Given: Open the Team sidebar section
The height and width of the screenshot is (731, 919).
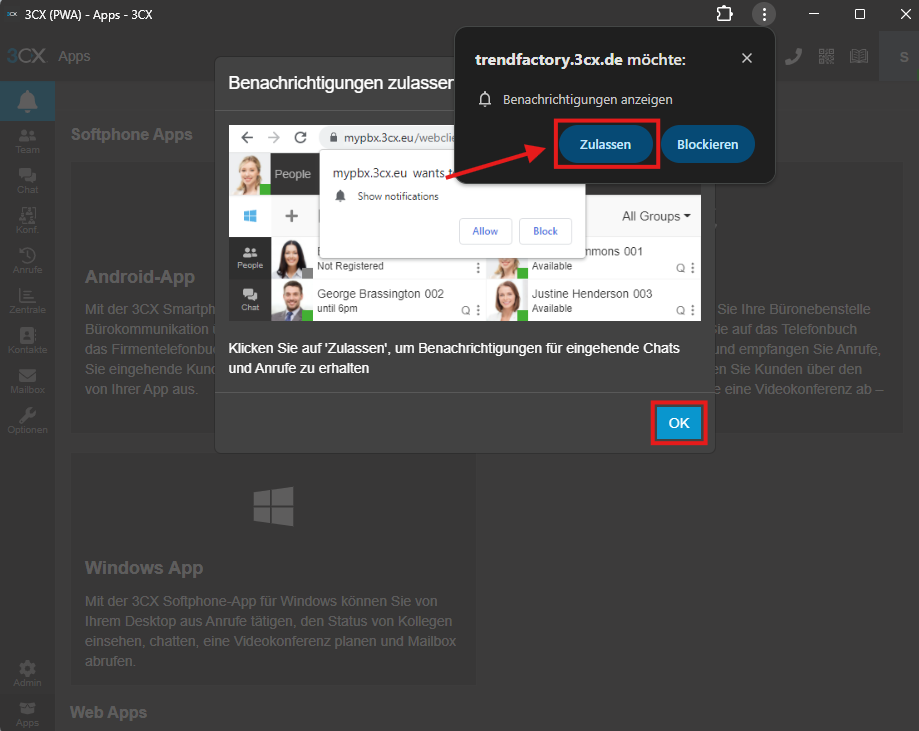Looking at the screenshot, I should 27,140.
